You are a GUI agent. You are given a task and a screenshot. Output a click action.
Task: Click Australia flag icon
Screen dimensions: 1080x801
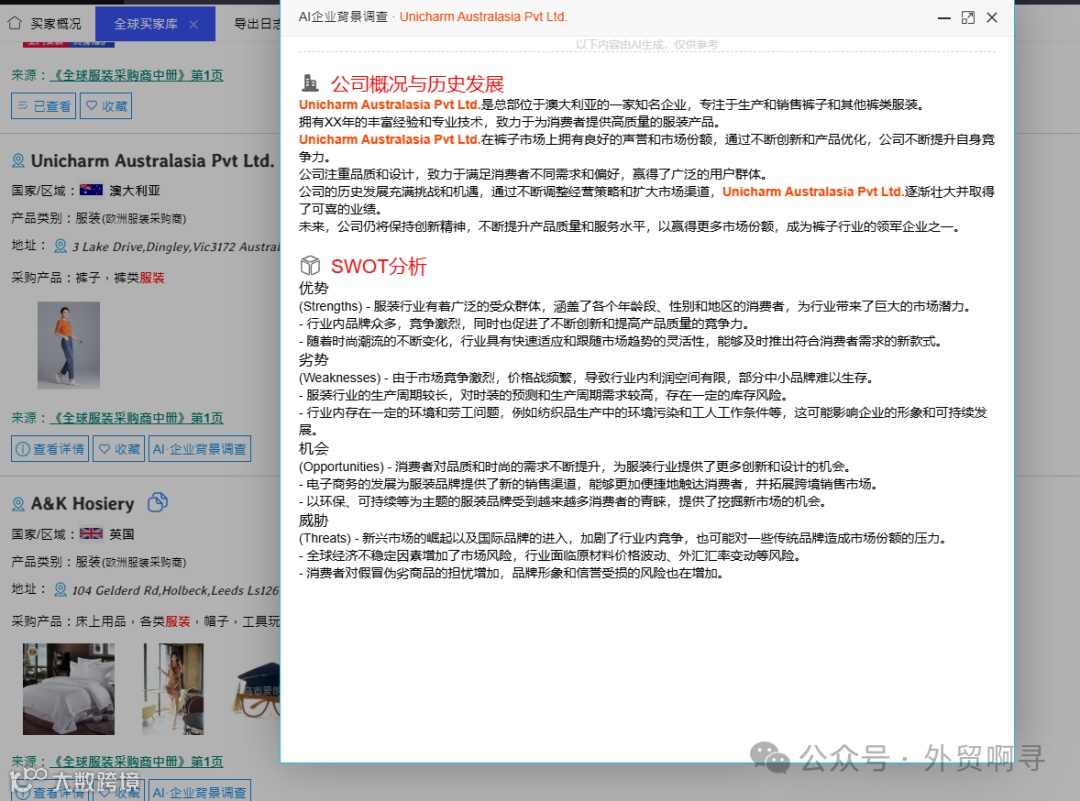(x=91, y=190)
